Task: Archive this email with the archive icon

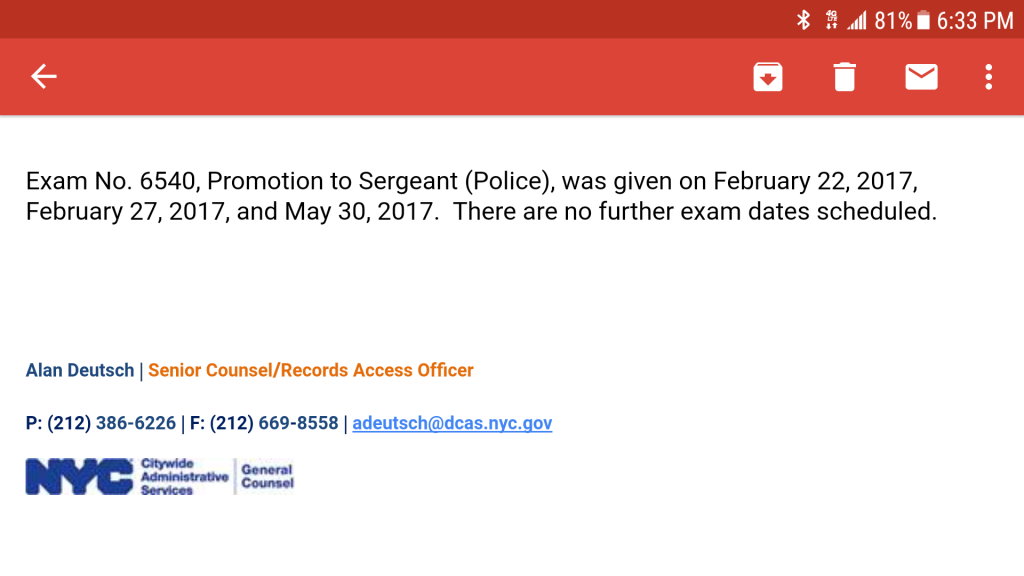Action: (x=768, y=77)
